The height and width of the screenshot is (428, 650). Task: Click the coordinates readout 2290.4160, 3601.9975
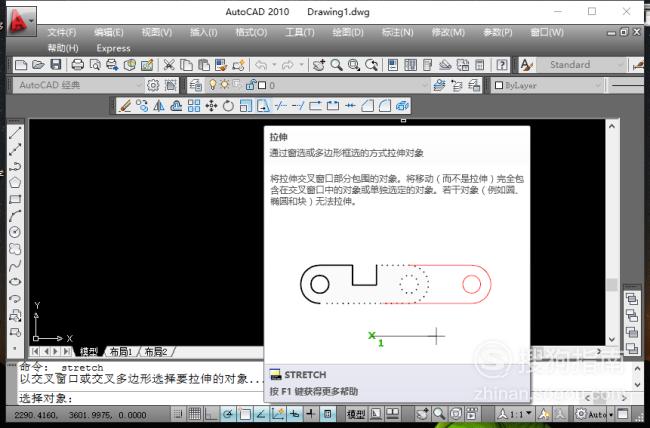click(80, 415)
